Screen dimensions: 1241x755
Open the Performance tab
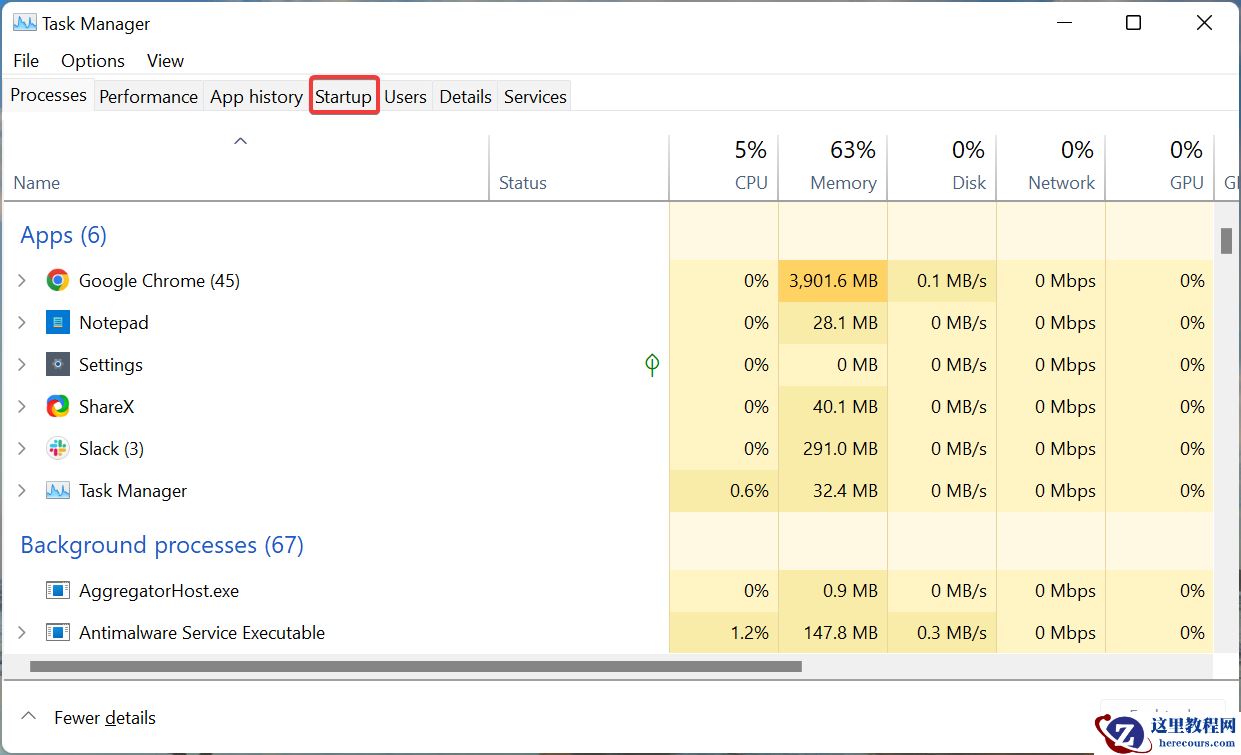[x=148, y=97]
